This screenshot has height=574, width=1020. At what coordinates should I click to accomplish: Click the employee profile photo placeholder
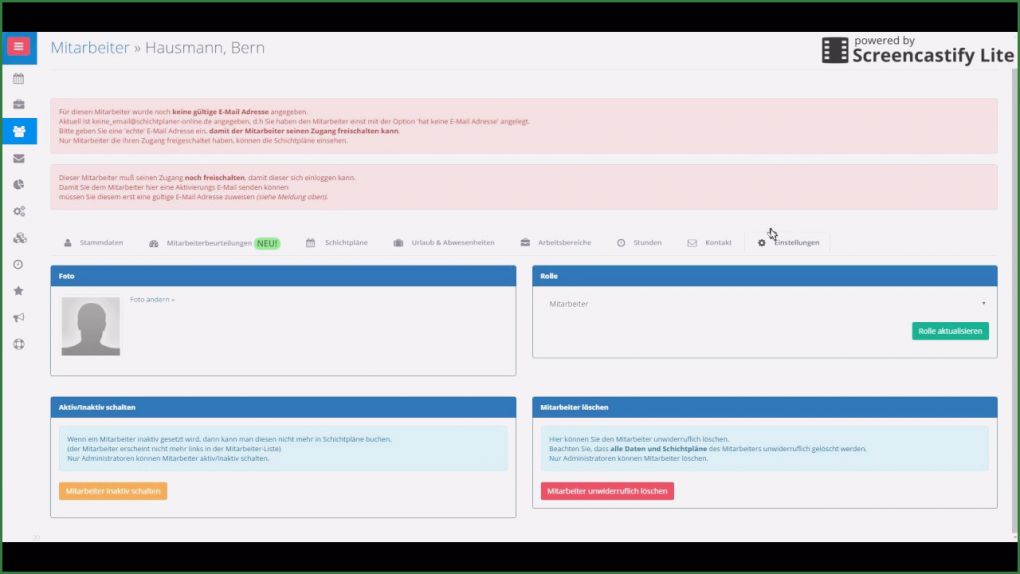(90, 326)
